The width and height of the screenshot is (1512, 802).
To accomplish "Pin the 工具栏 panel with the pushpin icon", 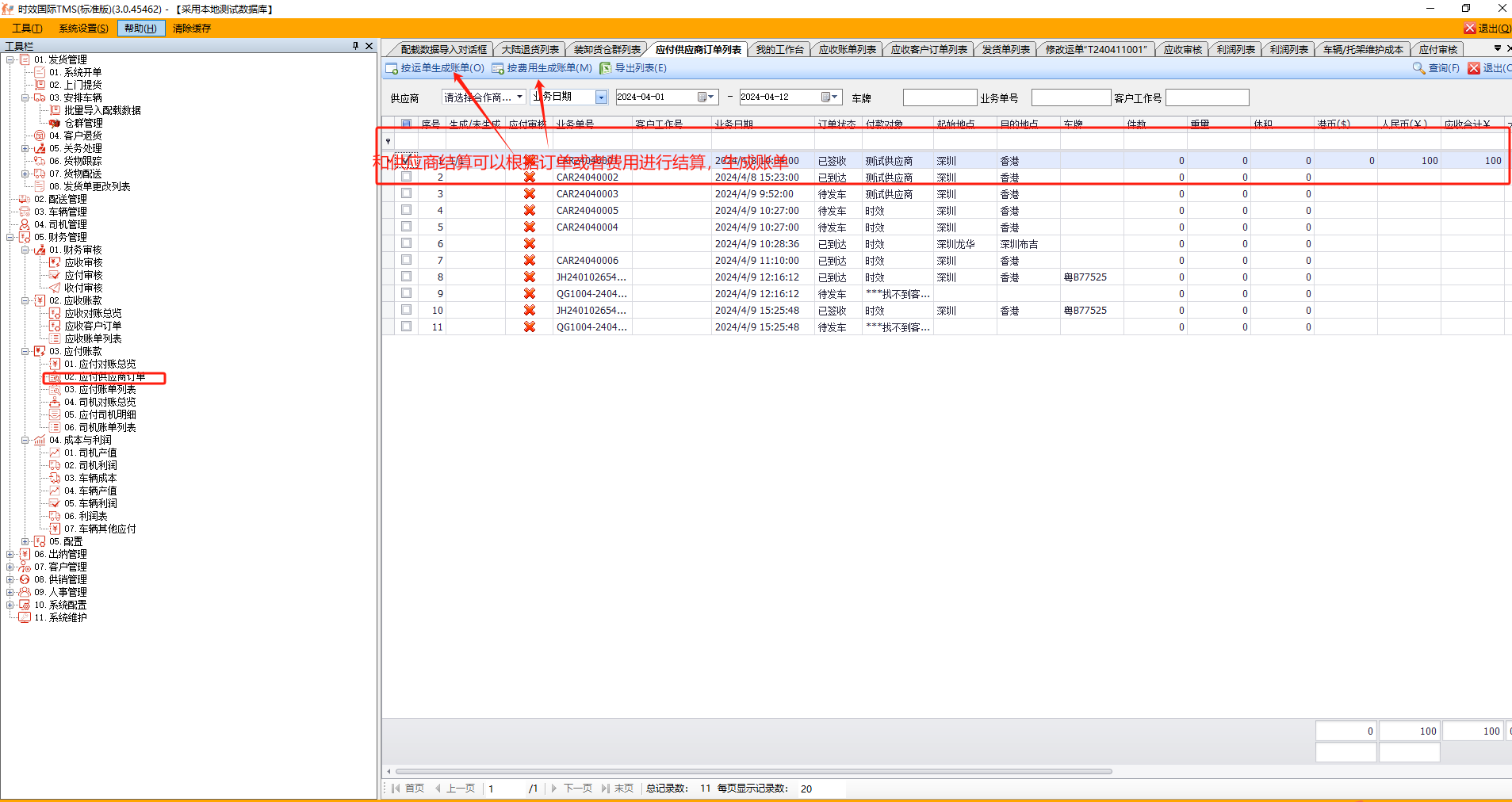I will click(x=355, y=46).
